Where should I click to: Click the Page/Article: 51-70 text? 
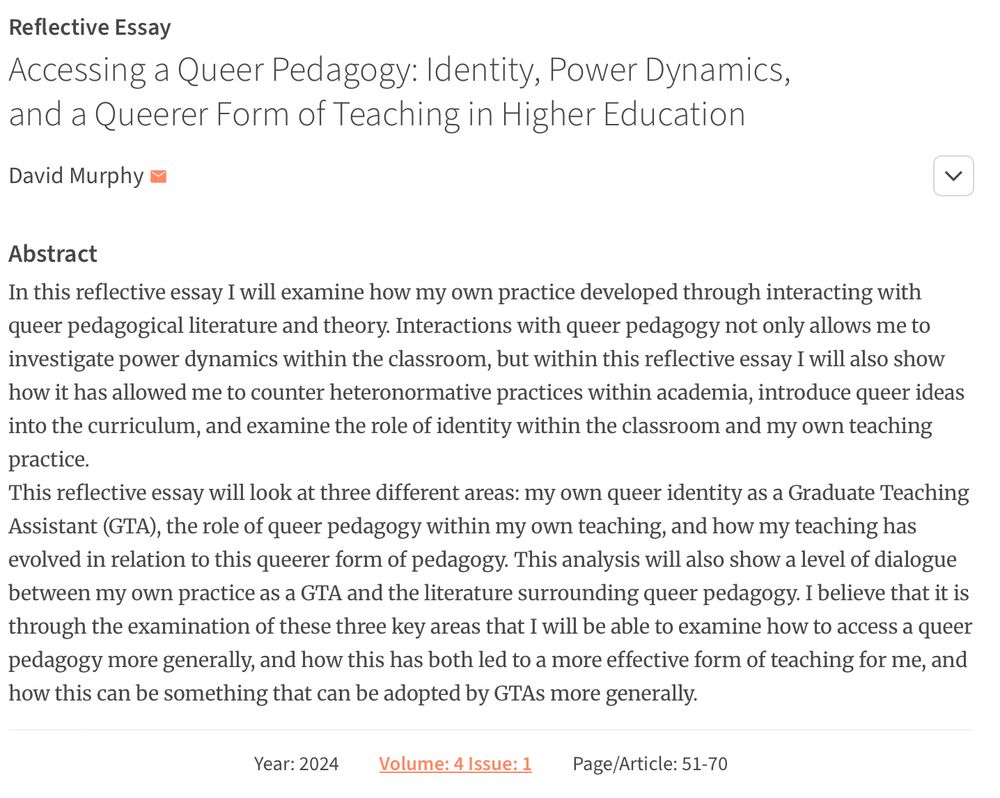pos(650,764)
